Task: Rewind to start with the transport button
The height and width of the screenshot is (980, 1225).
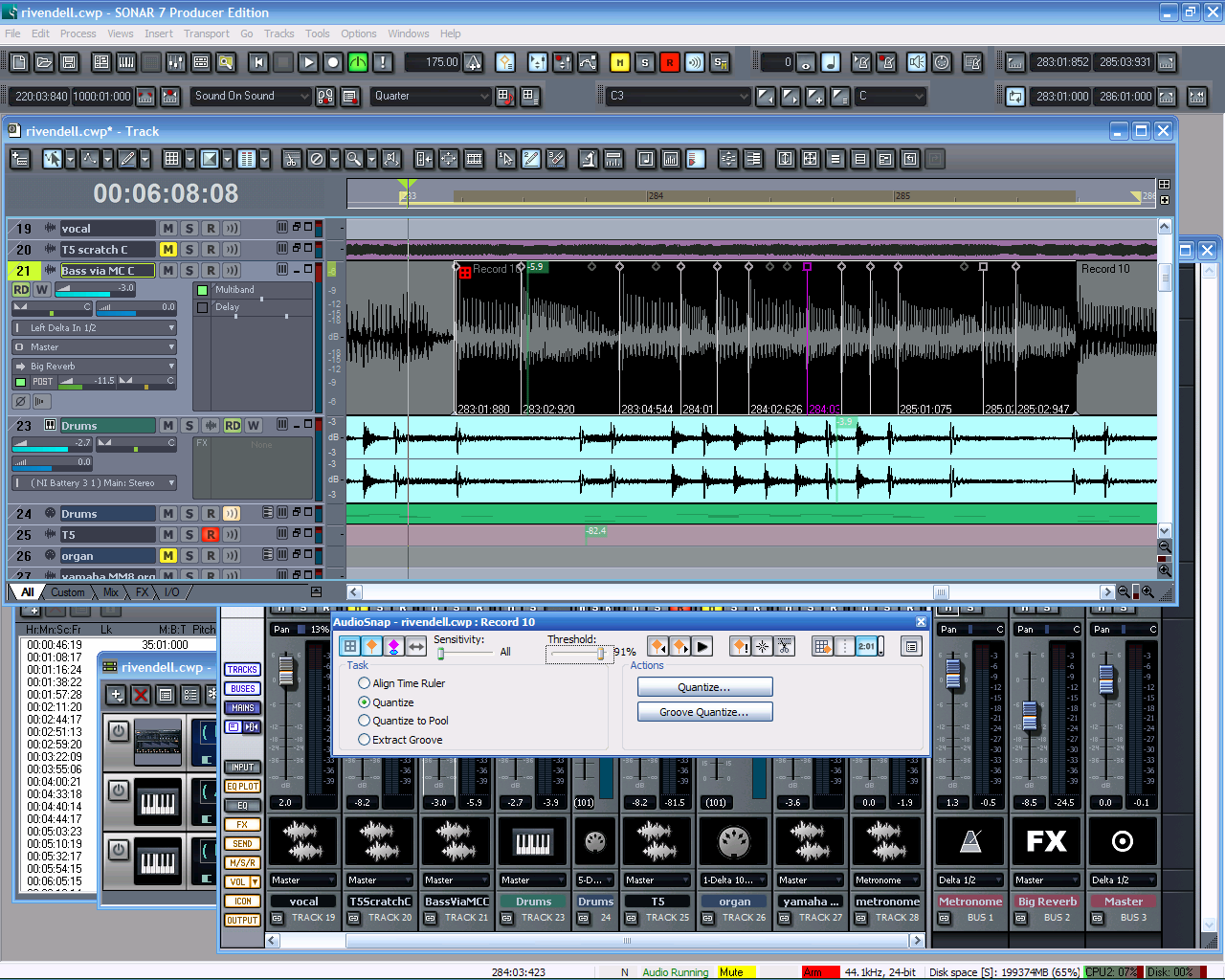Action: point(258,62)
